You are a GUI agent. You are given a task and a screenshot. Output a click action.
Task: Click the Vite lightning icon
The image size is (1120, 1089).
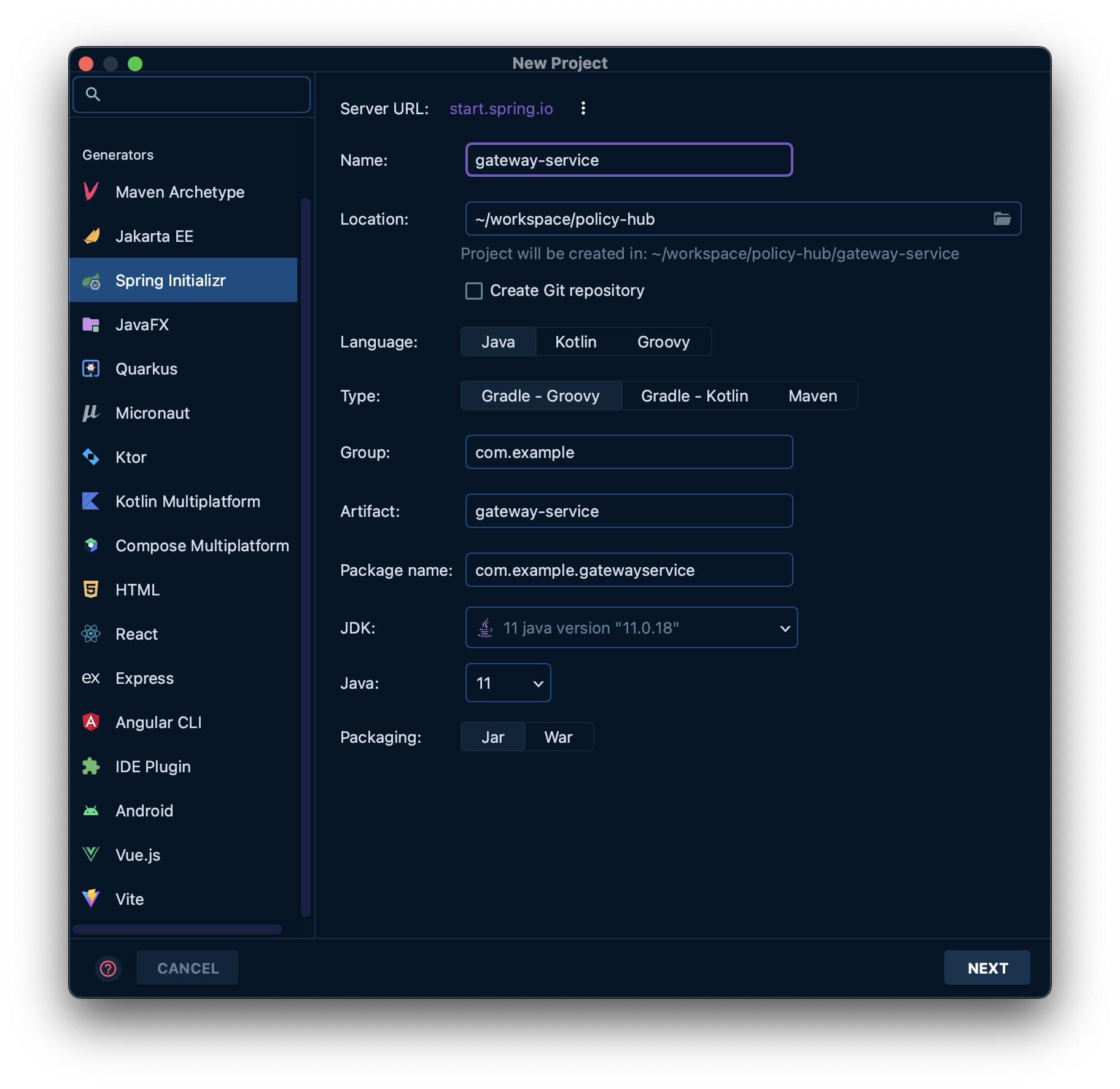click(x=91, y=899)
